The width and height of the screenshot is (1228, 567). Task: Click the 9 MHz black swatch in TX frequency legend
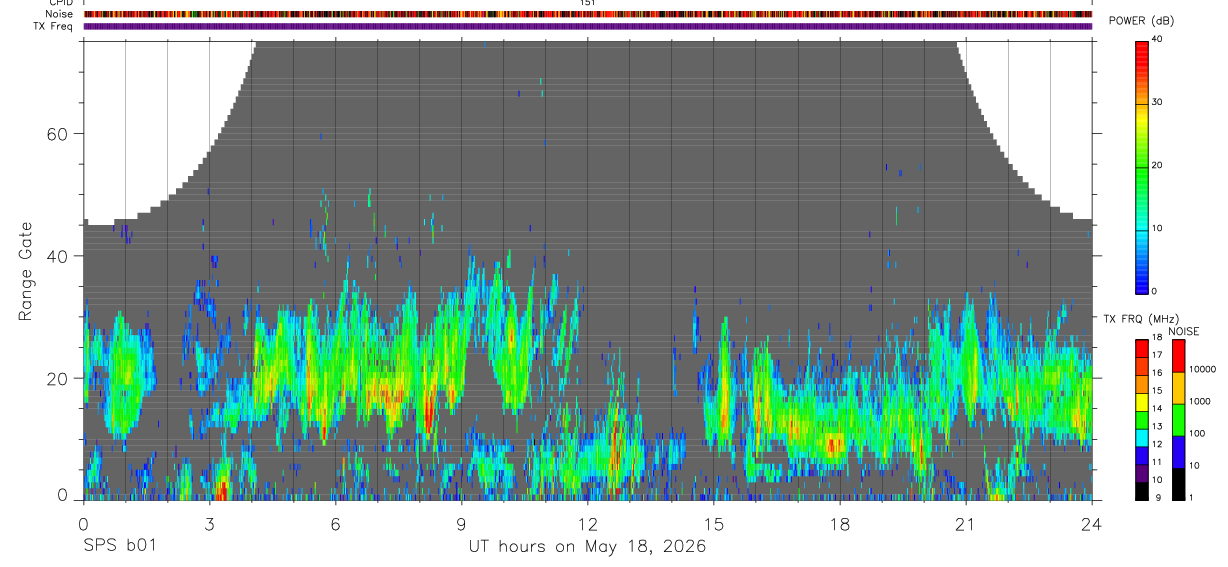pyautogui.click(x=1142, y=491)
